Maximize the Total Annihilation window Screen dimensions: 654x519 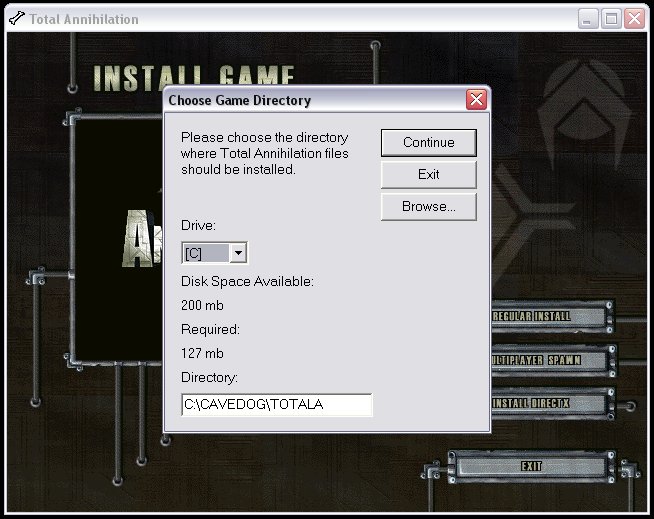pyautogui.click(x=611, y=18)
